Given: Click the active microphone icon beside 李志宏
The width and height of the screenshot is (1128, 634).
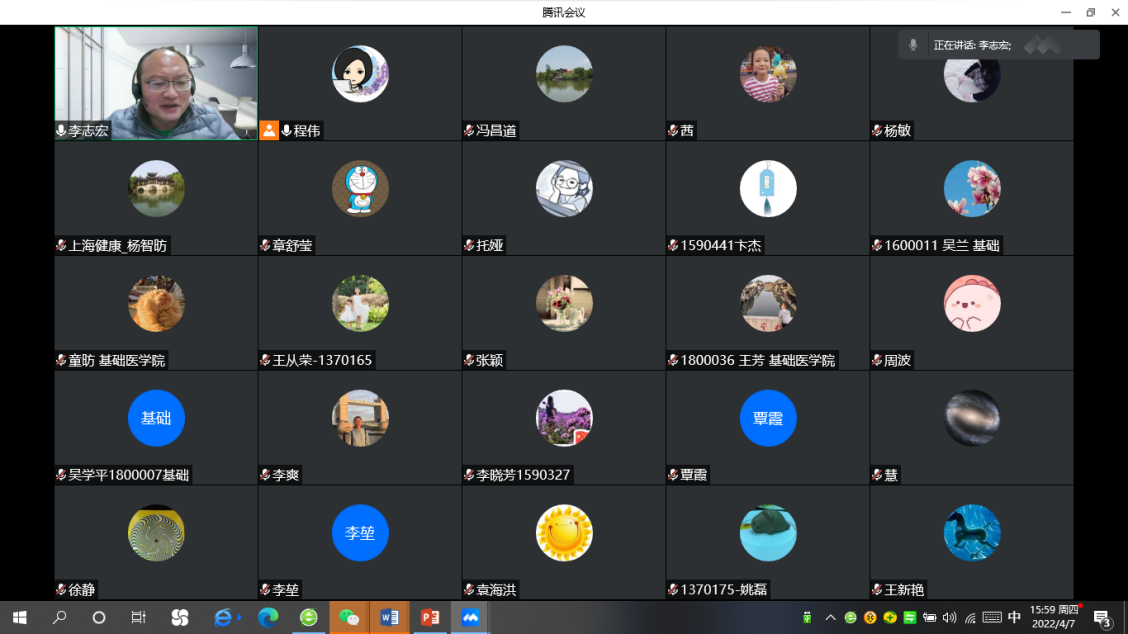Looking at the screenshot, I should click(x=61, y=131).
